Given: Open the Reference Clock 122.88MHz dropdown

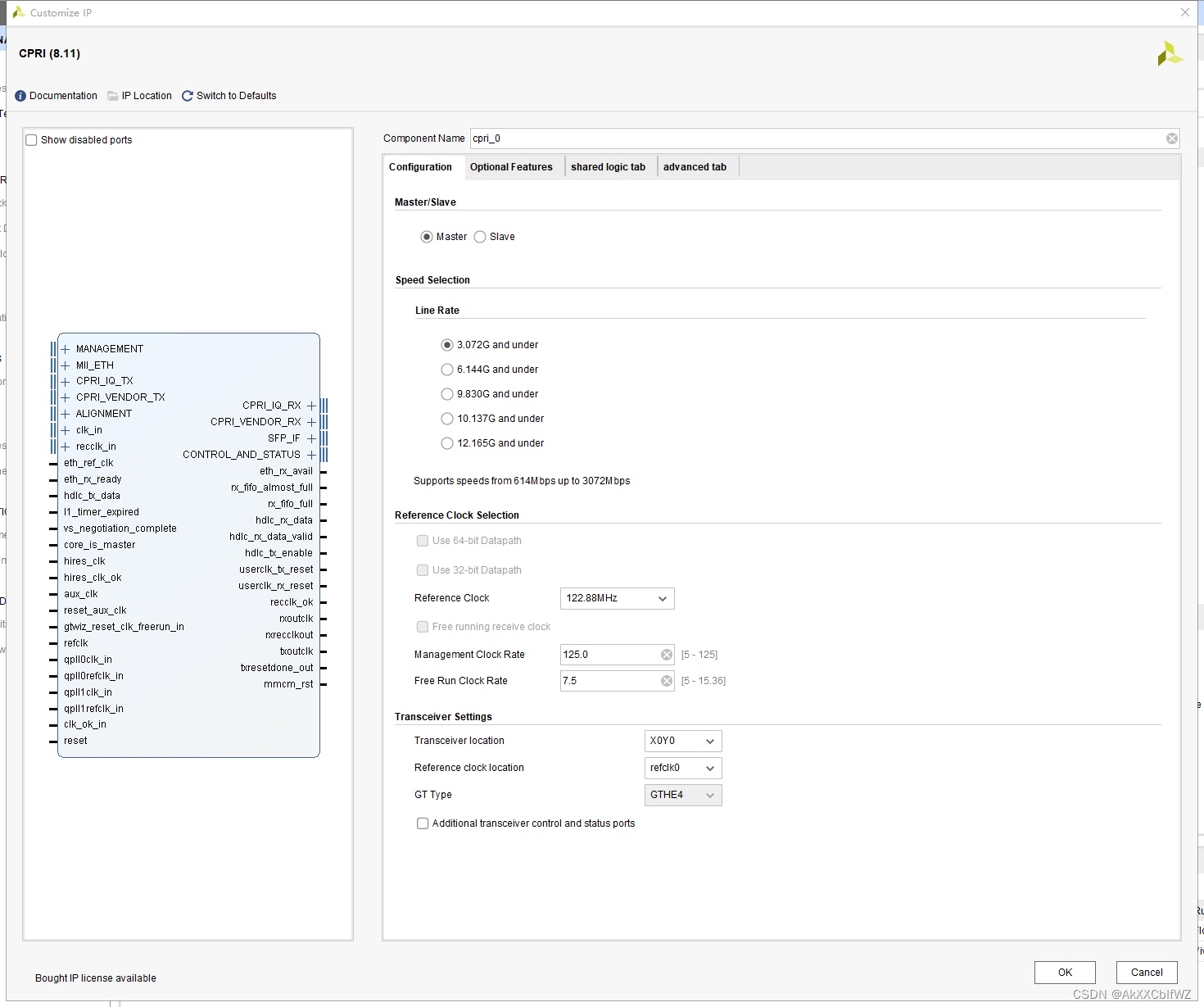Looking at the screenshot, I should [x=617, y=598].
